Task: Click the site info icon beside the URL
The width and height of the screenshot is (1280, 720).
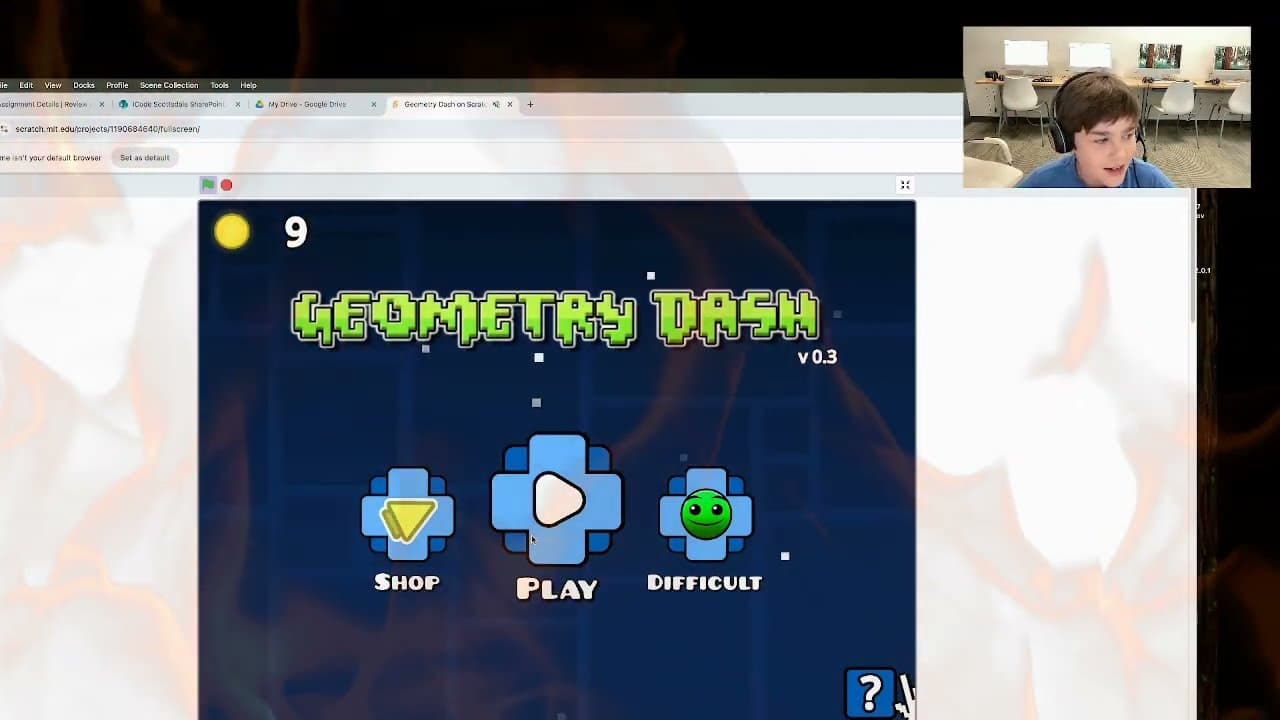Action: point(4,129)
